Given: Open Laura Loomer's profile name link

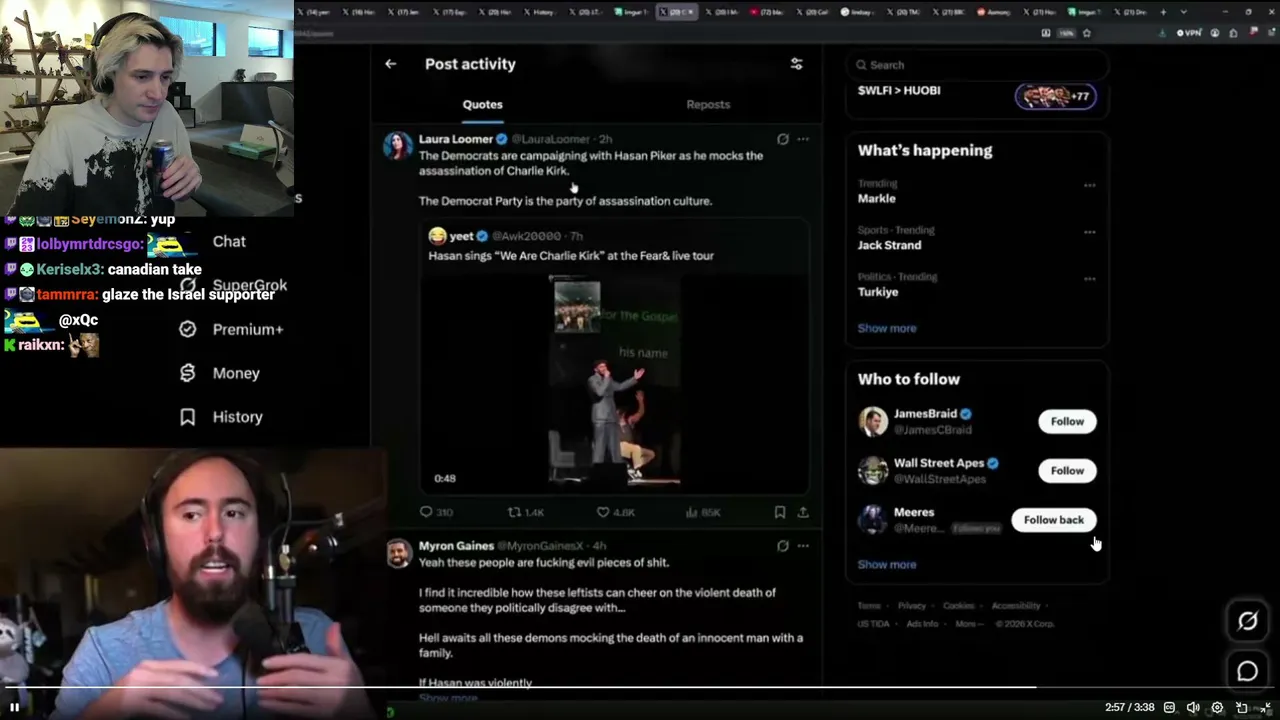Looking at the screenshot, I should 456,139.
